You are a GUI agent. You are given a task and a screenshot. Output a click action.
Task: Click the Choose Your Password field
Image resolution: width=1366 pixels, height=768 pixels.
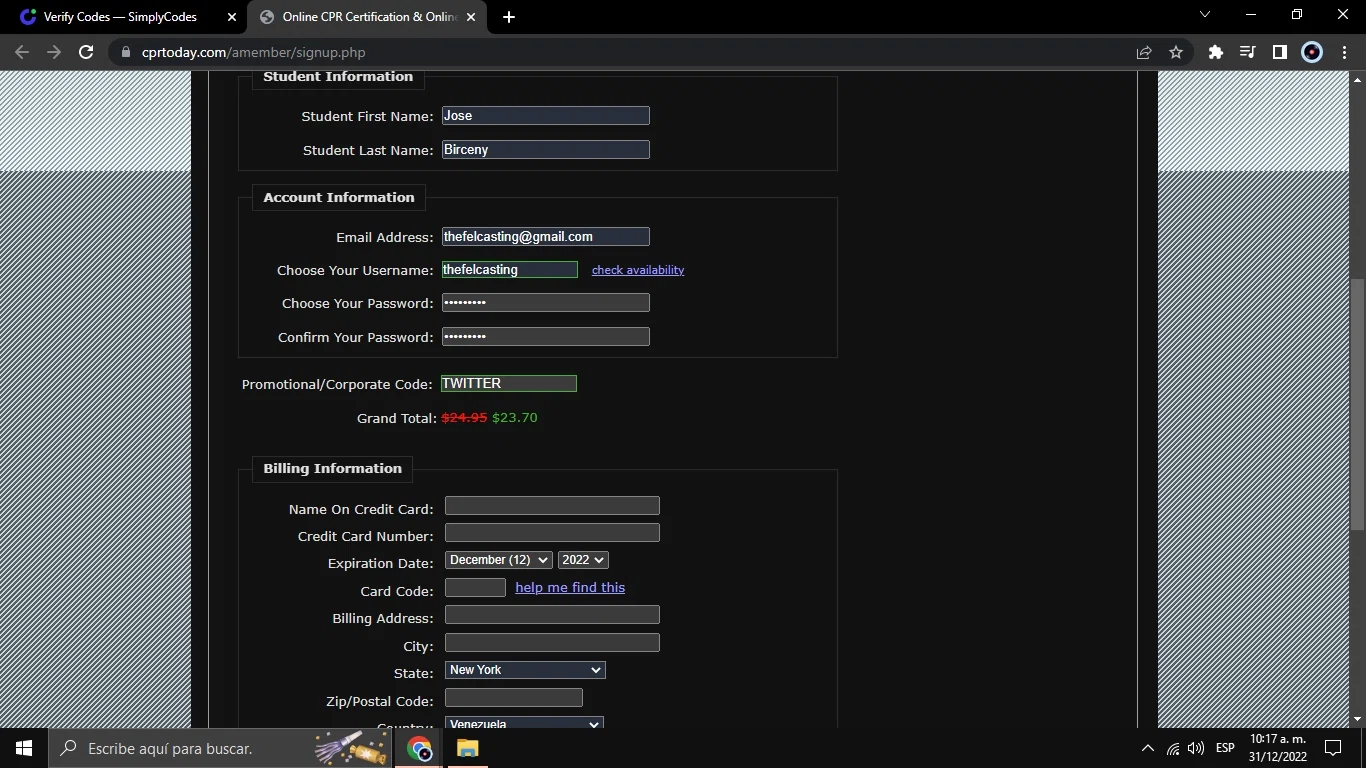pos(546,303)
